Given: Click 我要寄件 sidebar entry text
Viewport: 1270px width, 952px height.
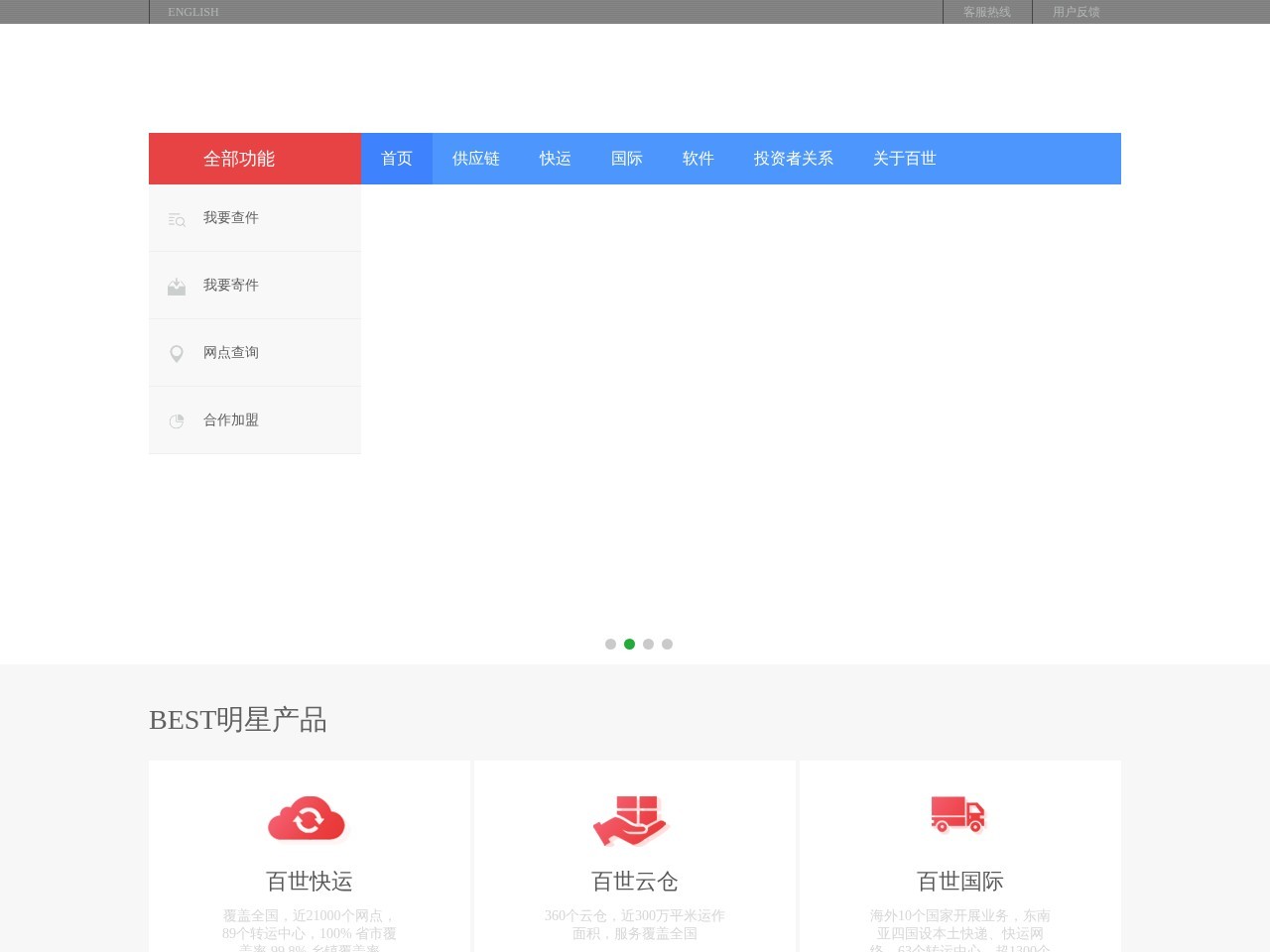Looking at the screenshot, I should [x=231, y=286].
